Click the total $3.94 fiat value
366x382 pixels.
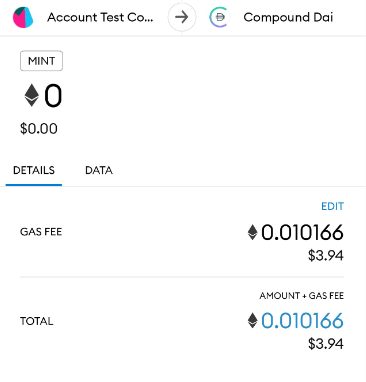pos(326,344)
